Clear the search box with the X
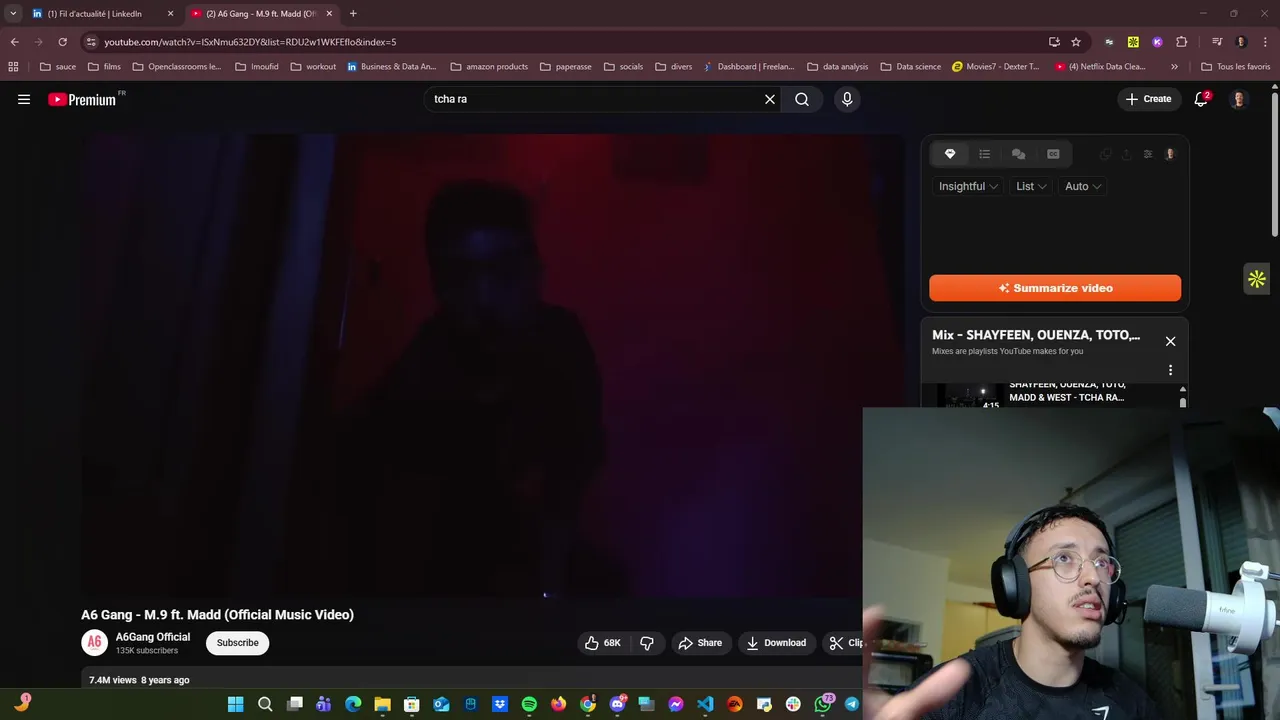Viewport: 1280px width, 720px height. coord(770,99)
